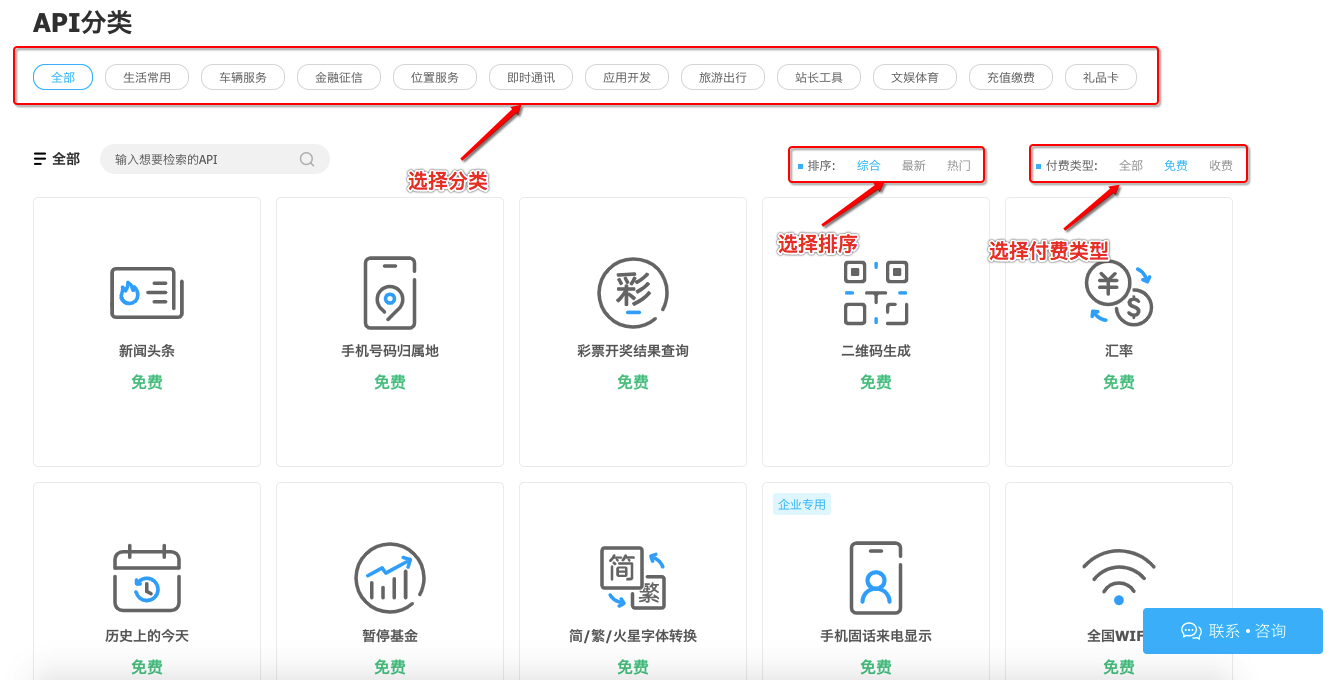Sort by 最新

coord(914,166)
